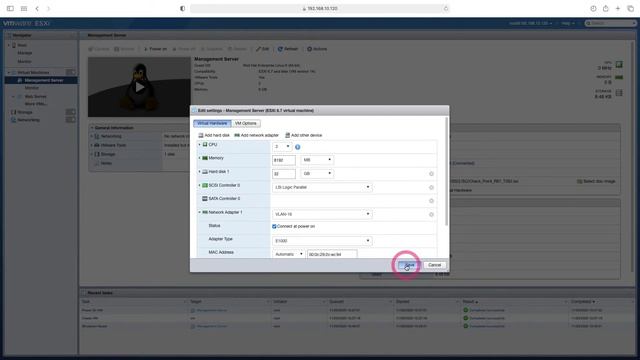The image size is (640, 360).
Task: Open Storage in the Navigator
Action: tap(24, 112)
